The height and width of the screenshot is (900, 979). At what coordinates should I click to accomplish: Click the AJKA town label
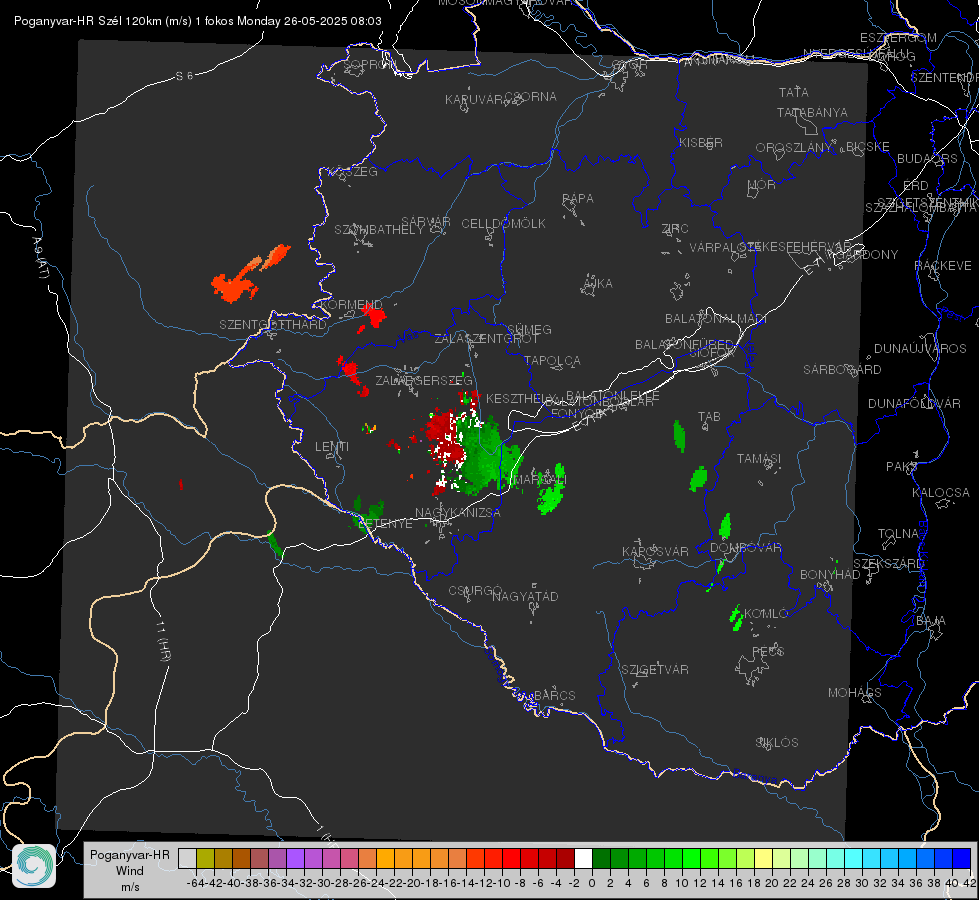[598, 284]
